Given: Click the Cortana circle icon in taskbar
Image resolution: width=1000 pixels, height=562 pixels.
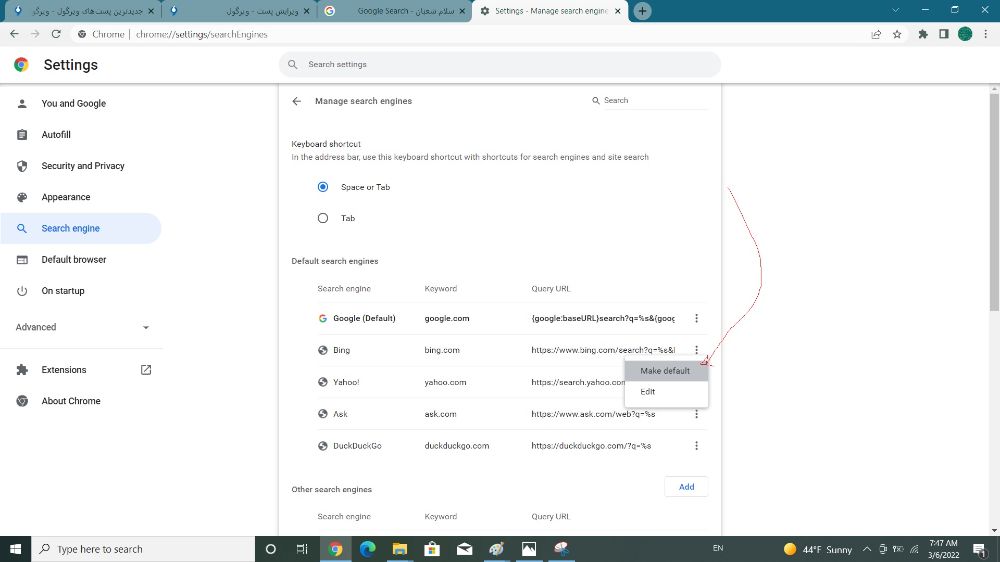Looking at the screenshot, I should (270, 549).
